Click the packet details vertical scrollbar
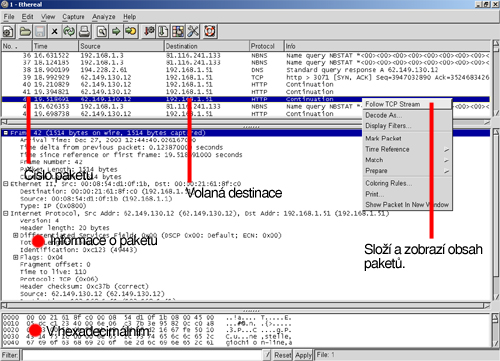This screenshot has height=361, width=500. tap(495, 215)
